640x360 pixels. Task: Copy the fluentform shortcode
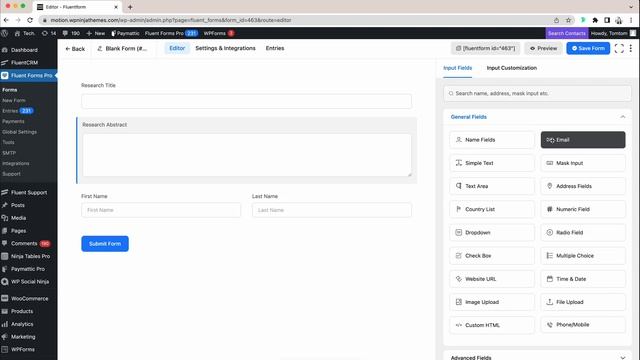485,48
